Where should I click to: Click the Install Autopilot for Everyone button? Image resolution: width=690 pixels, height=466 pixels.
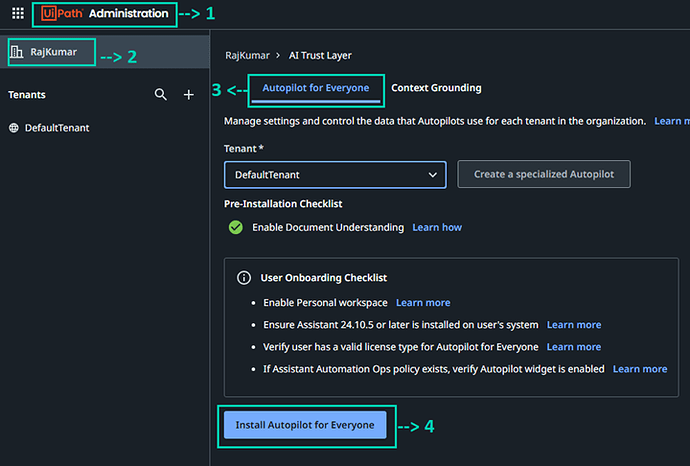tap(305, 425)
